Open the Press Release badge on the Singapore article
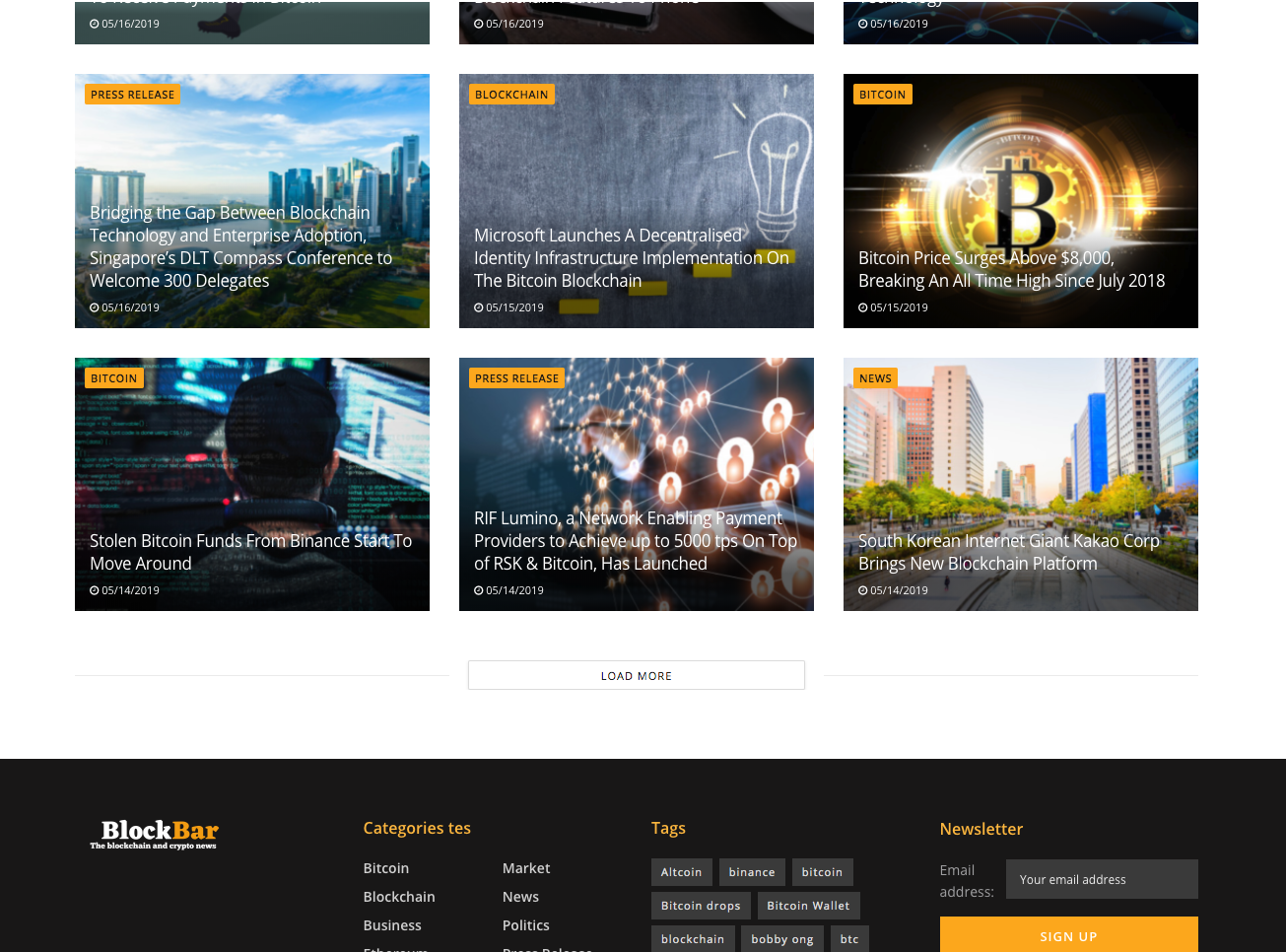The height and width of the screenshot is (952, 1286). tap(133, 95)
